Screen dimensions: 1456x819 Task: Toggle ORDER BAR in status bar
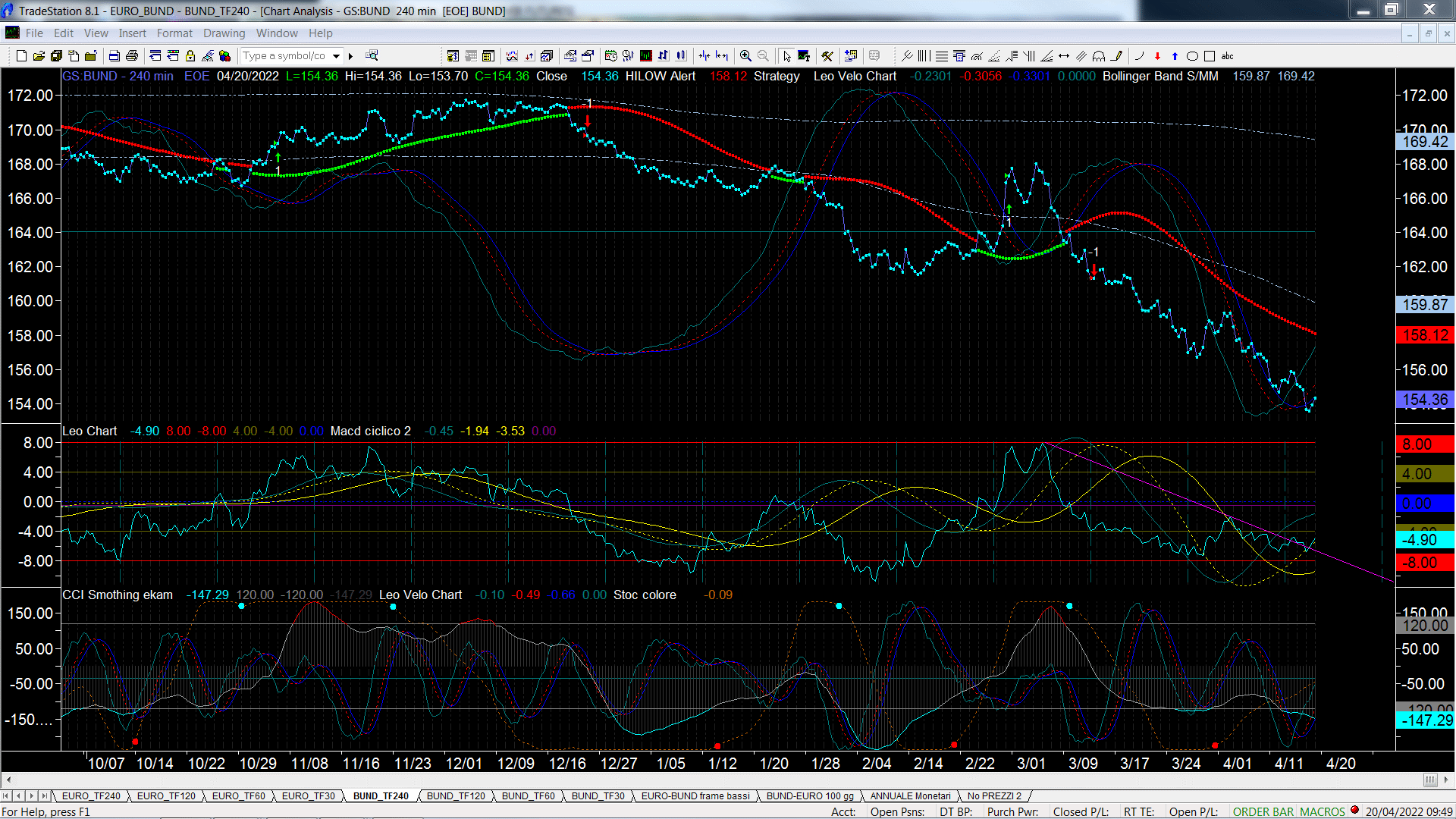[x=1263, y=811]
